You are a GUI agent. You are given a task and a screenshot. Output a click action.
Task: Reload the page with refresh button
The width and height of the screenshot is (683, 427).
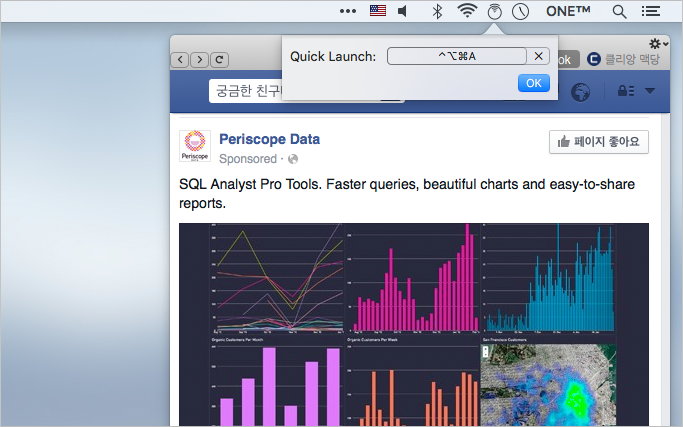[220, 60]
